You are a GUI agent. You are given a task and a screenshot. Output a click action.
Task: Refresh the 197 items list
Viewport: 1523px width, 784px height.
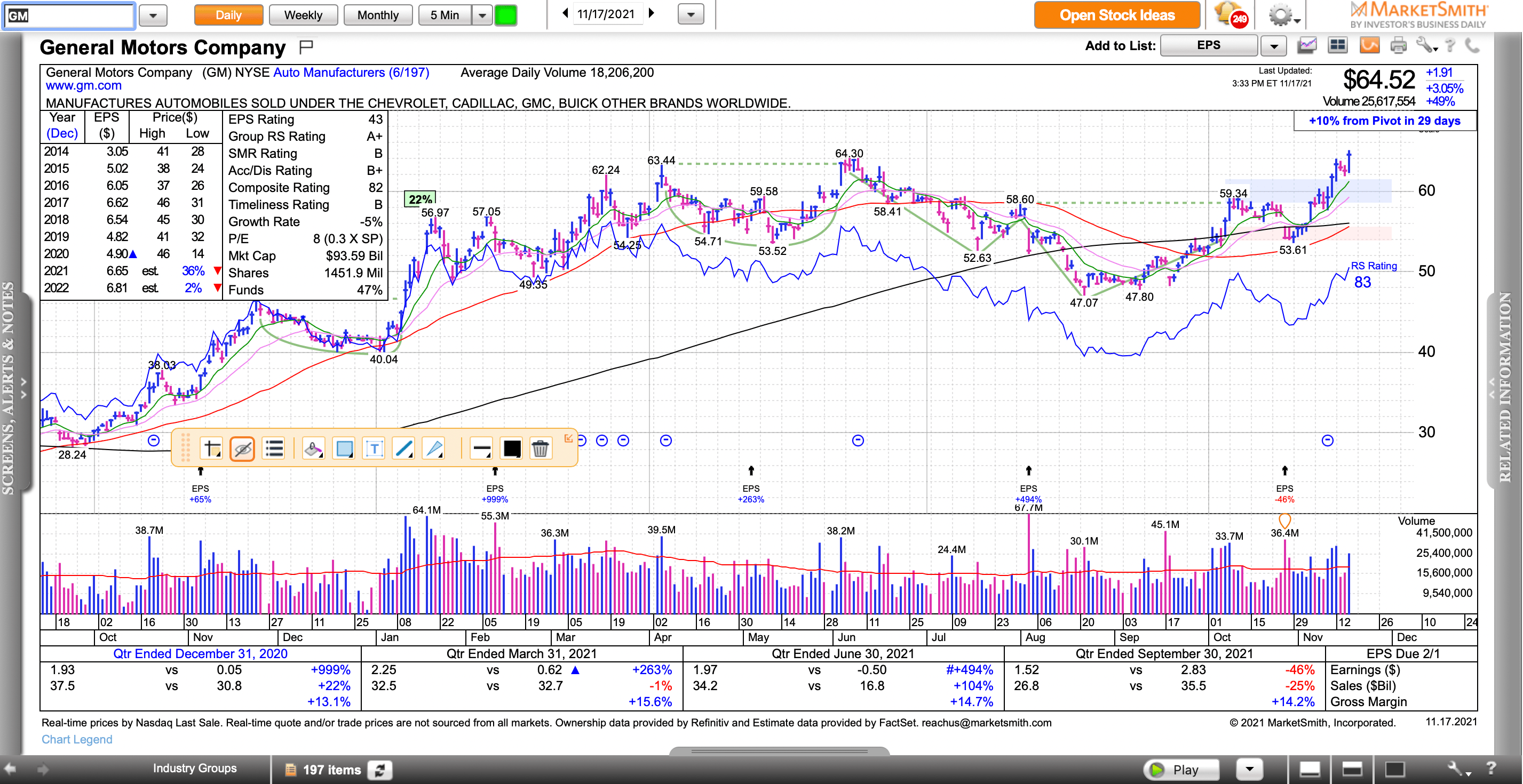[379, 770]
